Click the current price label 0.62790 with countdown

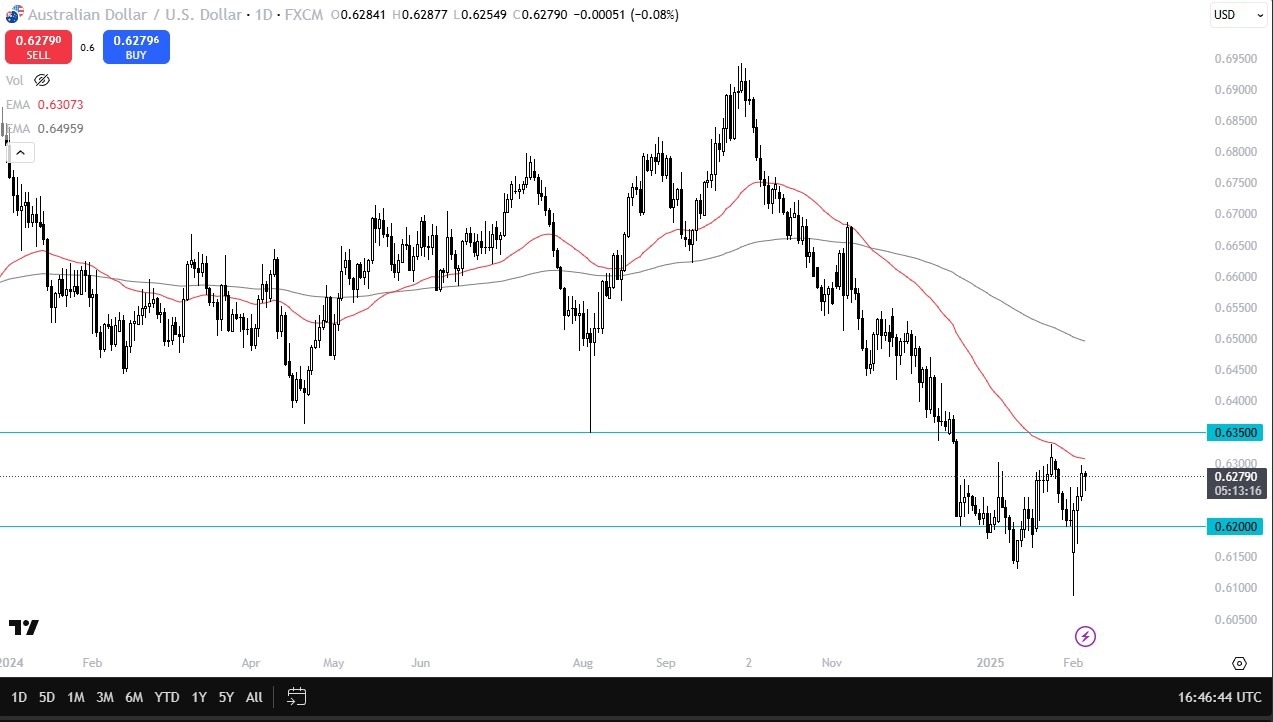pos(1236,483)
